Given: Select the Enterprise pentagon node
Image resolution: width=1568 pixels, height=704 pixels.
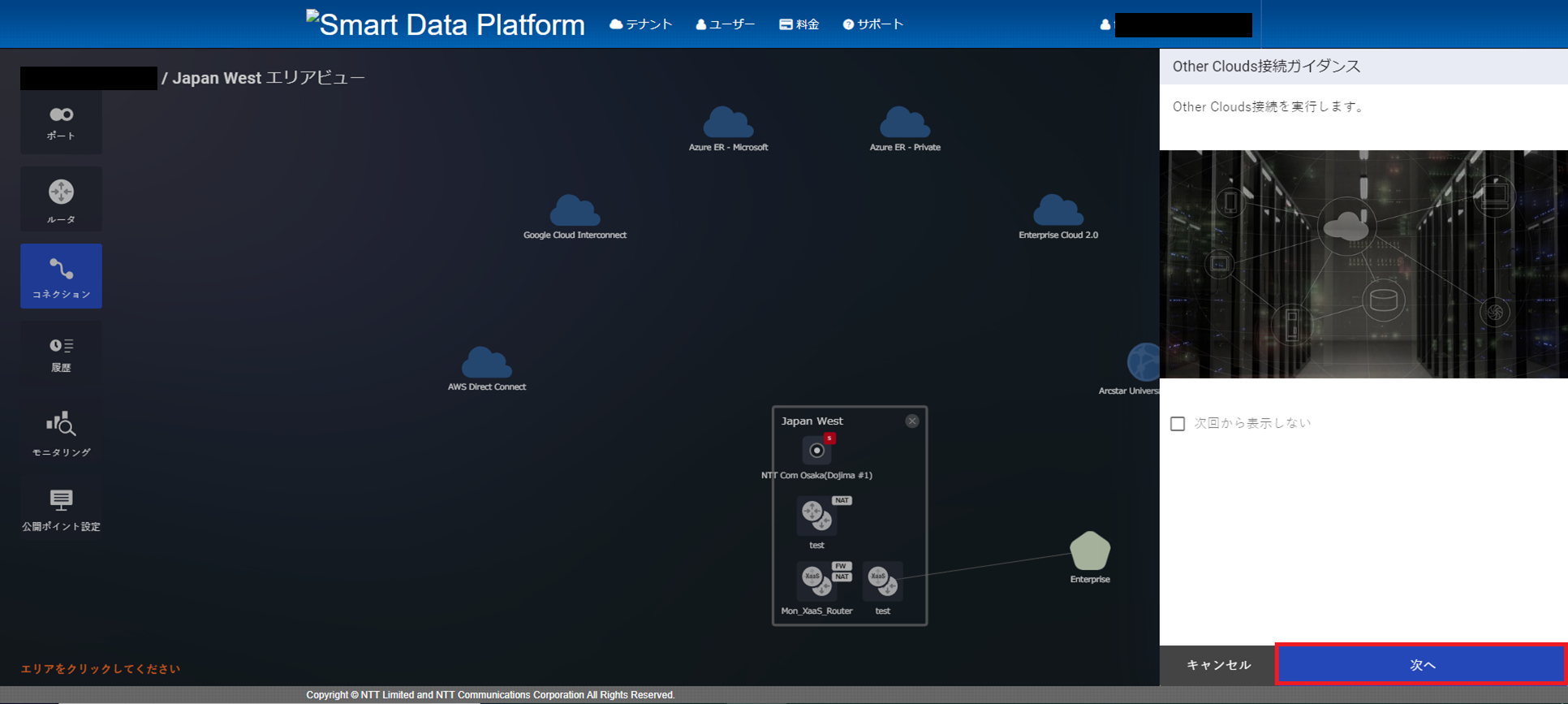Looking at the screenshot, I should 1089,552.
